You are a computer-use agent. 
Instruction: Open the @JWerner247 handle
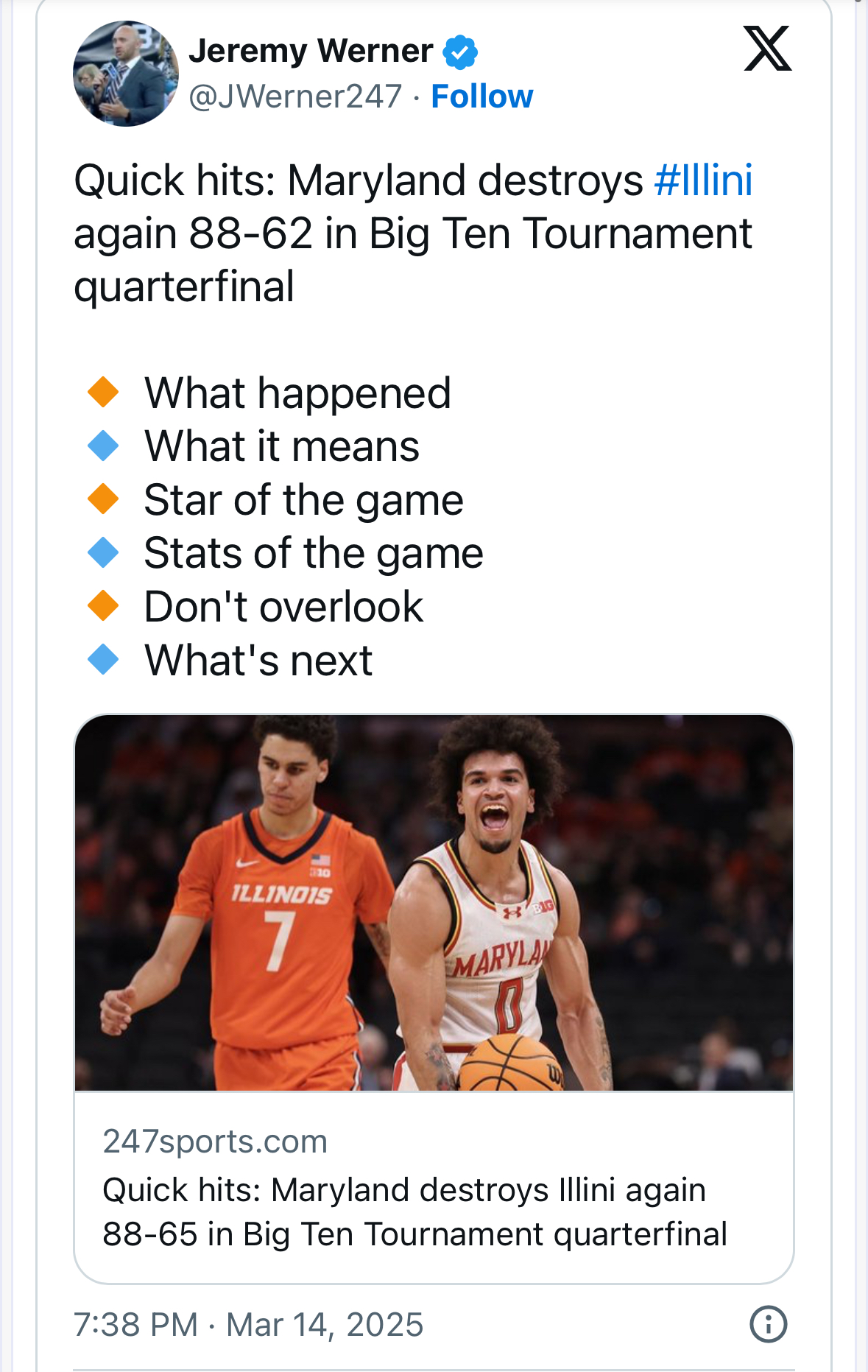point(295,96)
